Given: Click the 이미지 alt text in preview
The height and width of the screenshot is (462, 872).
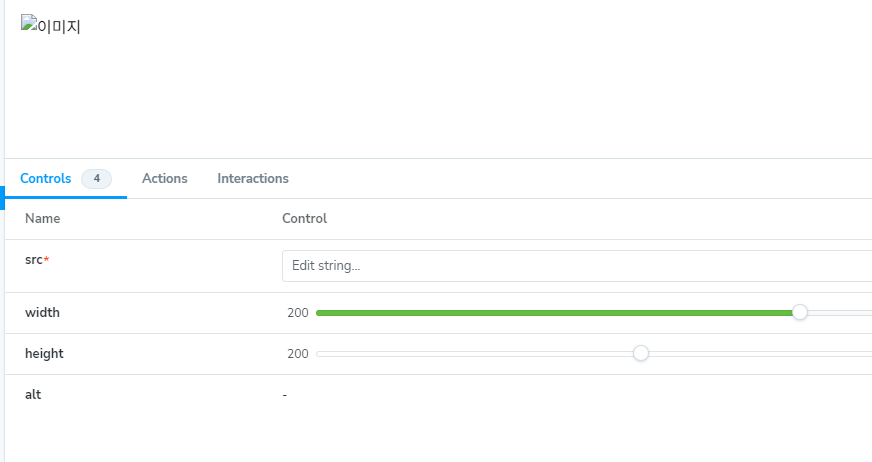Looking at the screenshot, I should [x=59, y=27].
